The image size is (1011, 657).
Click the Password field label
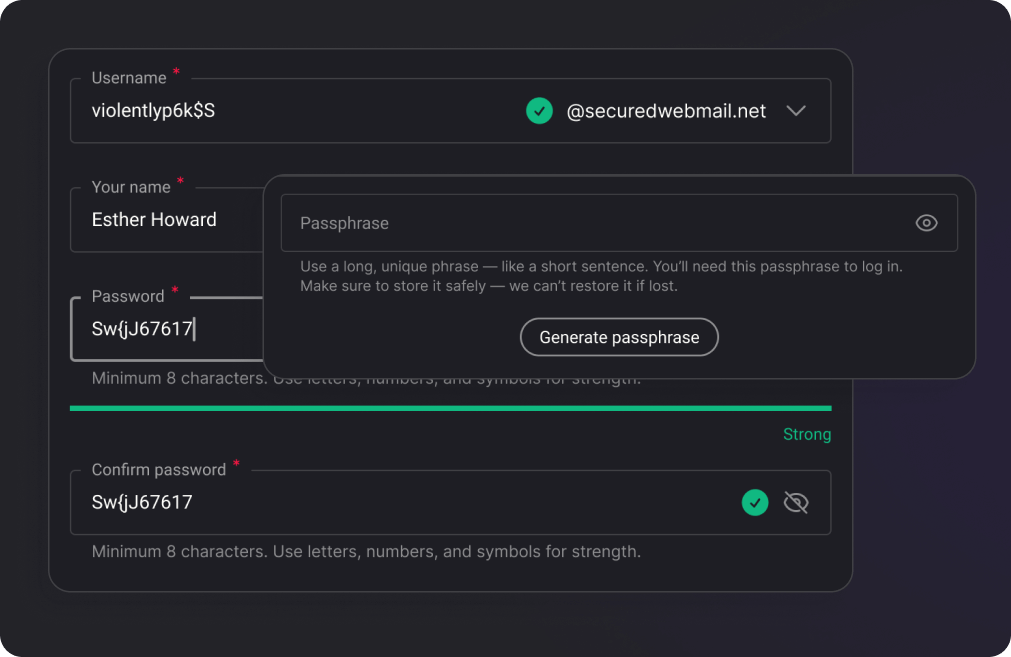click(128, 296)
